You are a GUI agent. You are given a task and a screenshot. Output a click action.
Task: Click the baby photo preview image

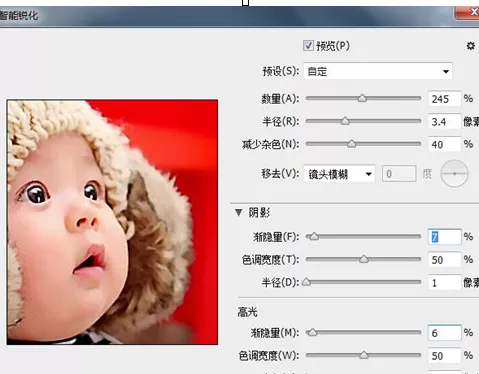coord(112,222)
